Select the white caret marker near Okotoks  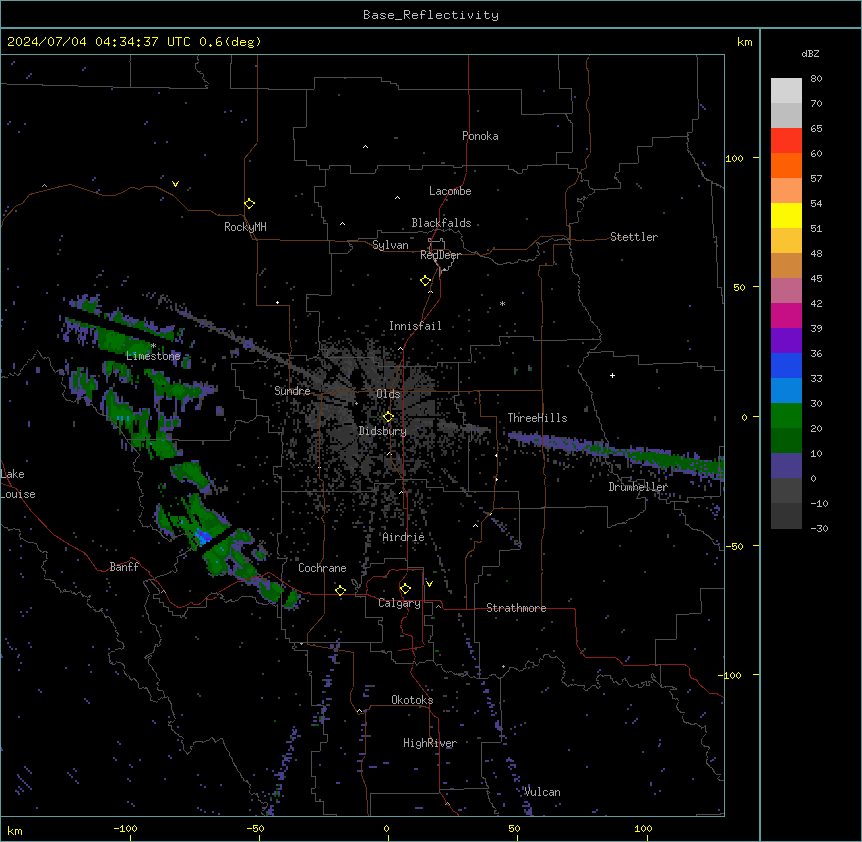pyautogui.click(x=360, y=711)
